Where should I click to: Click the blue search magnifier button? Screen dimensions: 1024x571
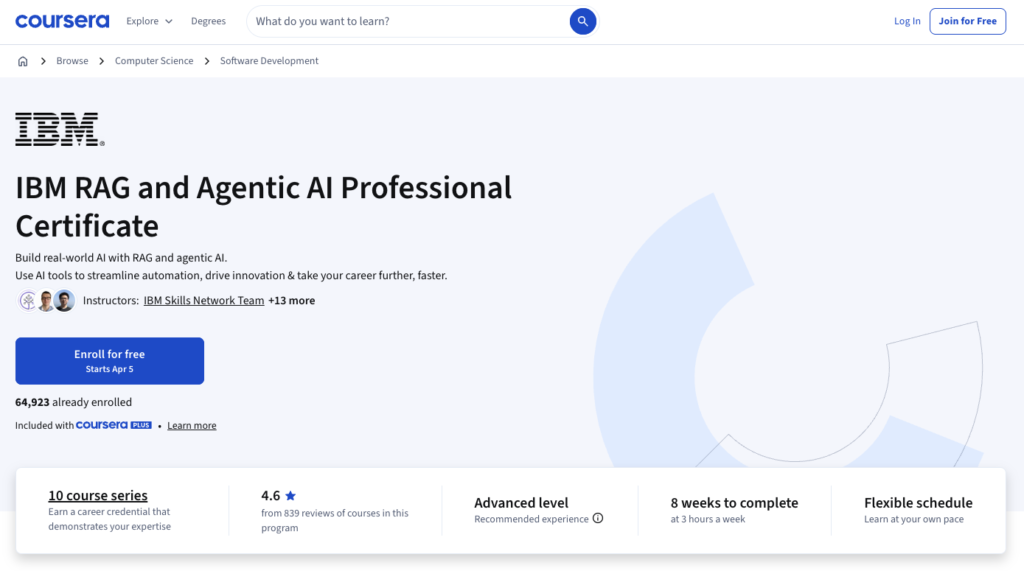coord(583,22)
